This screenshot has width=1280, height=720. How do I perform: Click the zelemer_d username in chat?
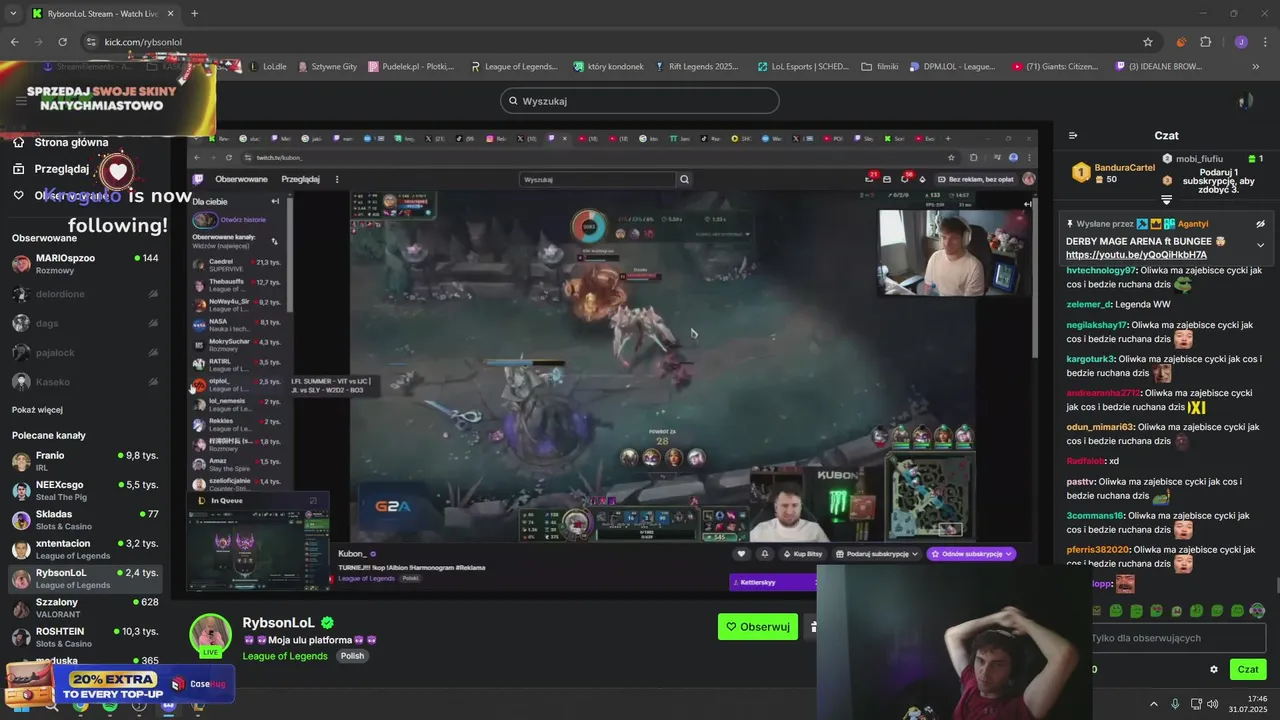point(1089,304)
